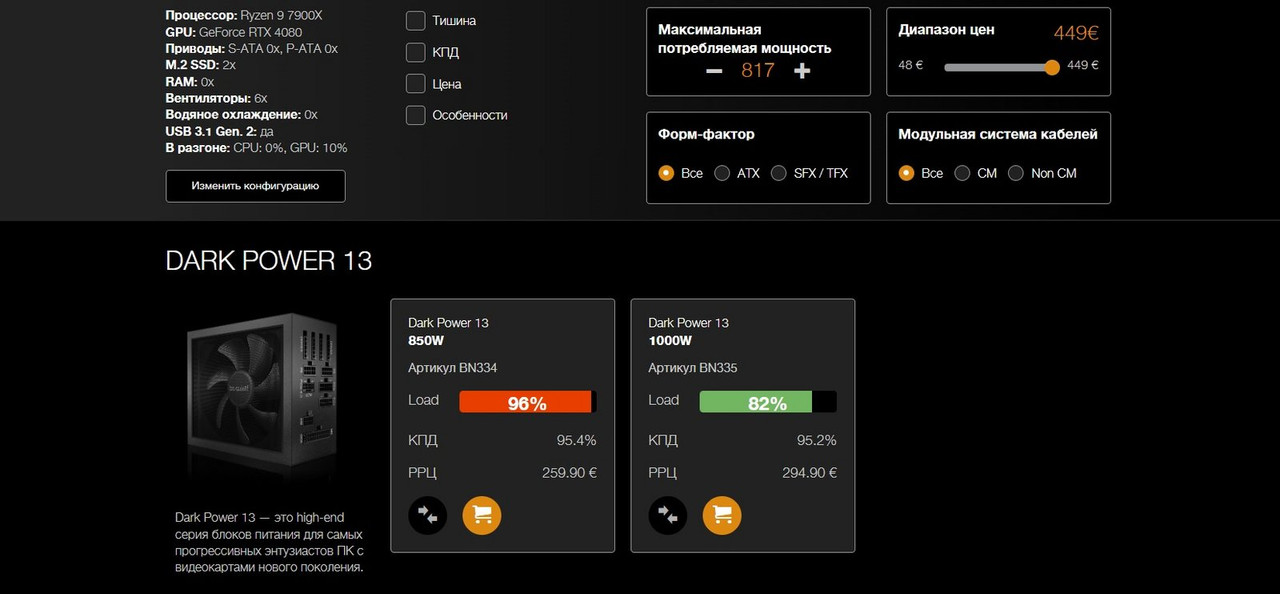Open the Dark Power 13 850W title
Viewport: 1280px width, 594px height.
tap(448, 331)
